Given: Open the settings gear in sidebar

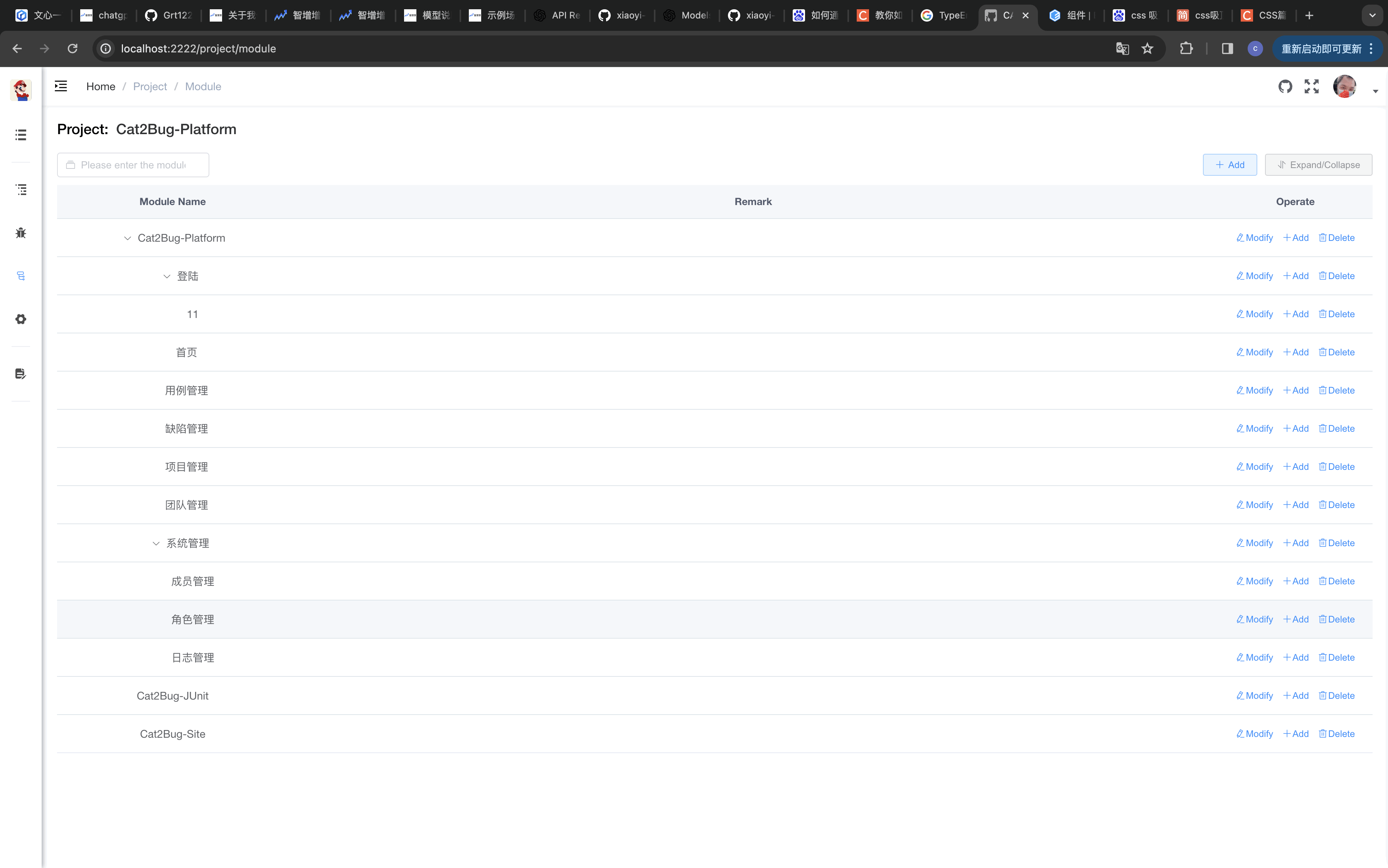Looking at the screenshot, I should tap(21, 319).
